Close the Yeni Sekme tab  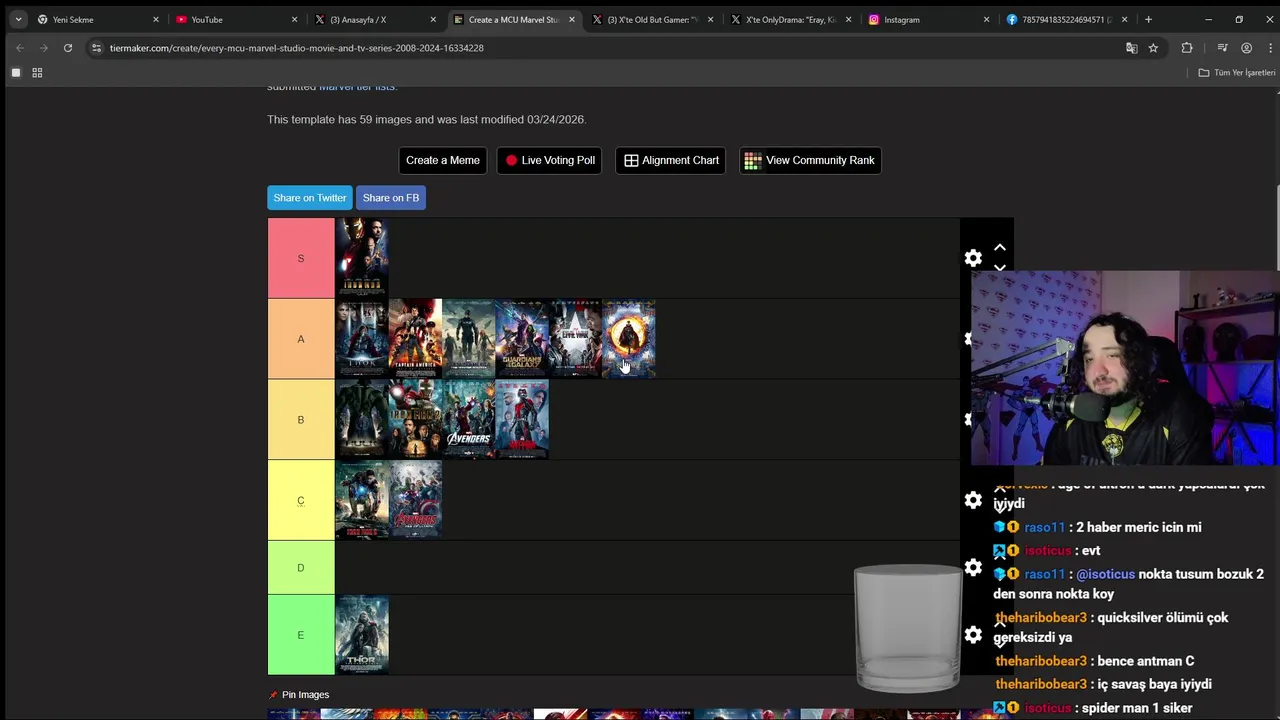[156, 19]
